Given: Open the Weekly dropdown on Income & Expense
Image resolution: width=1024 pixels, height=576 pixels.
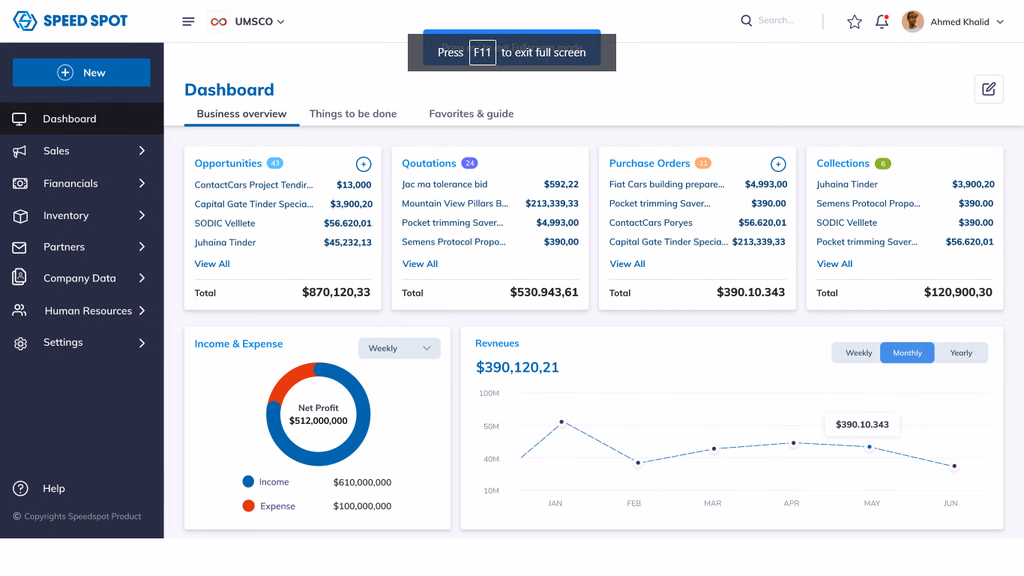Looking at the screenshot, I should (399, 348).
